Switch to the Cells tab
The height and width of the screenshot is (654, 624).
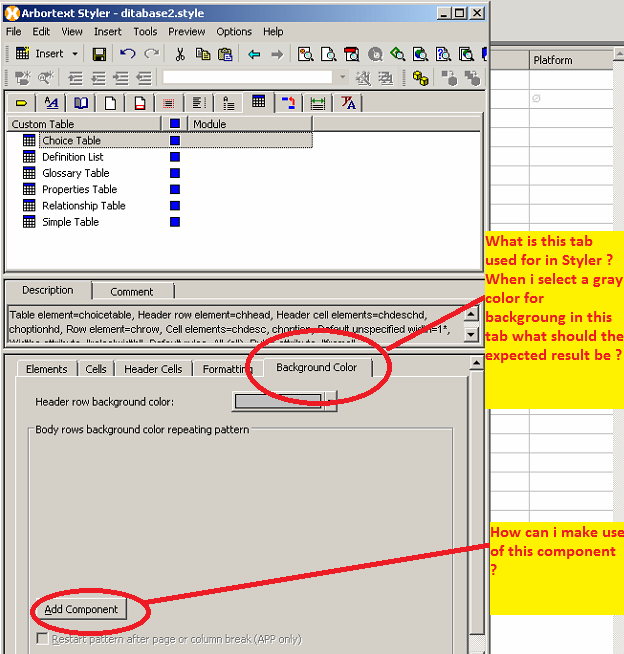tap(96, 369)
